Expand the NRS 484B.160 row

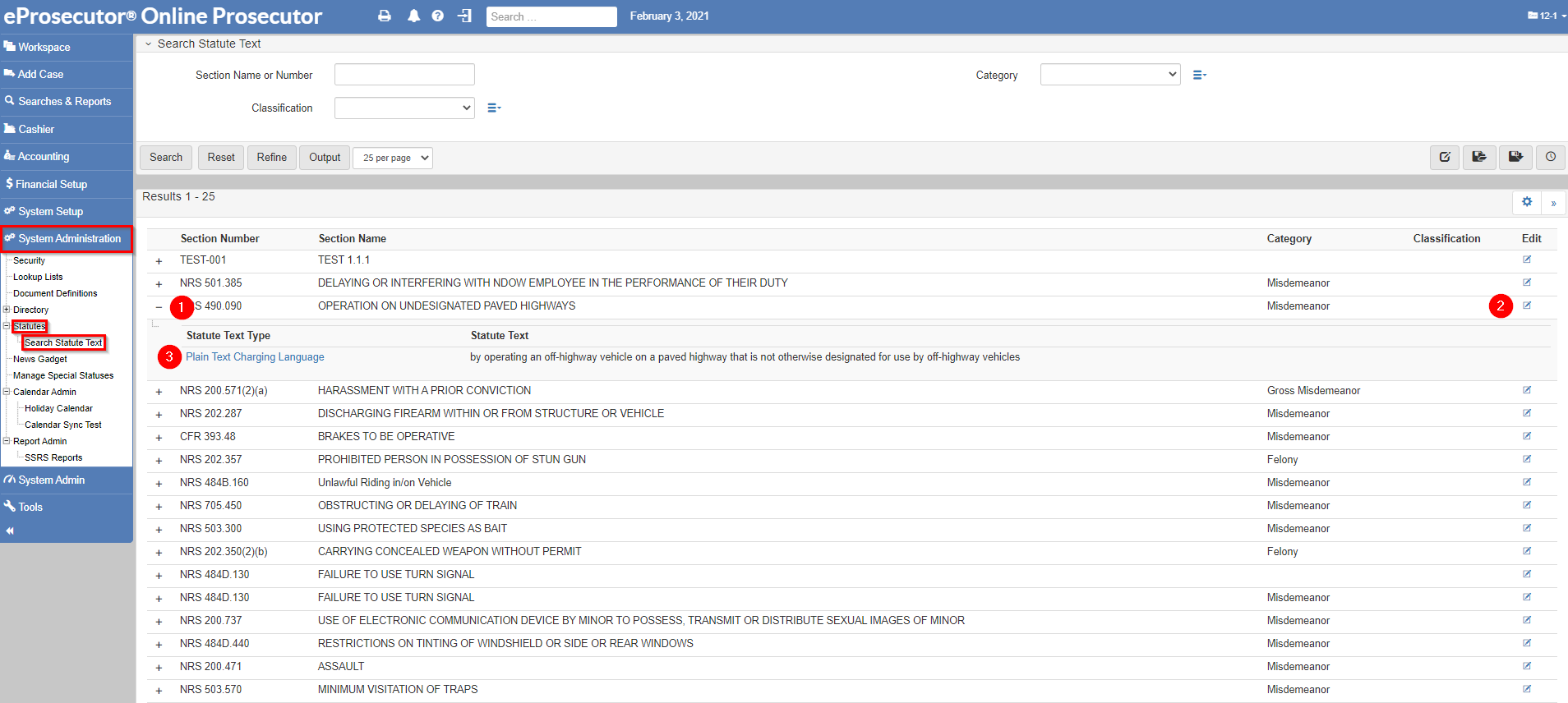[x=159, y=484]
